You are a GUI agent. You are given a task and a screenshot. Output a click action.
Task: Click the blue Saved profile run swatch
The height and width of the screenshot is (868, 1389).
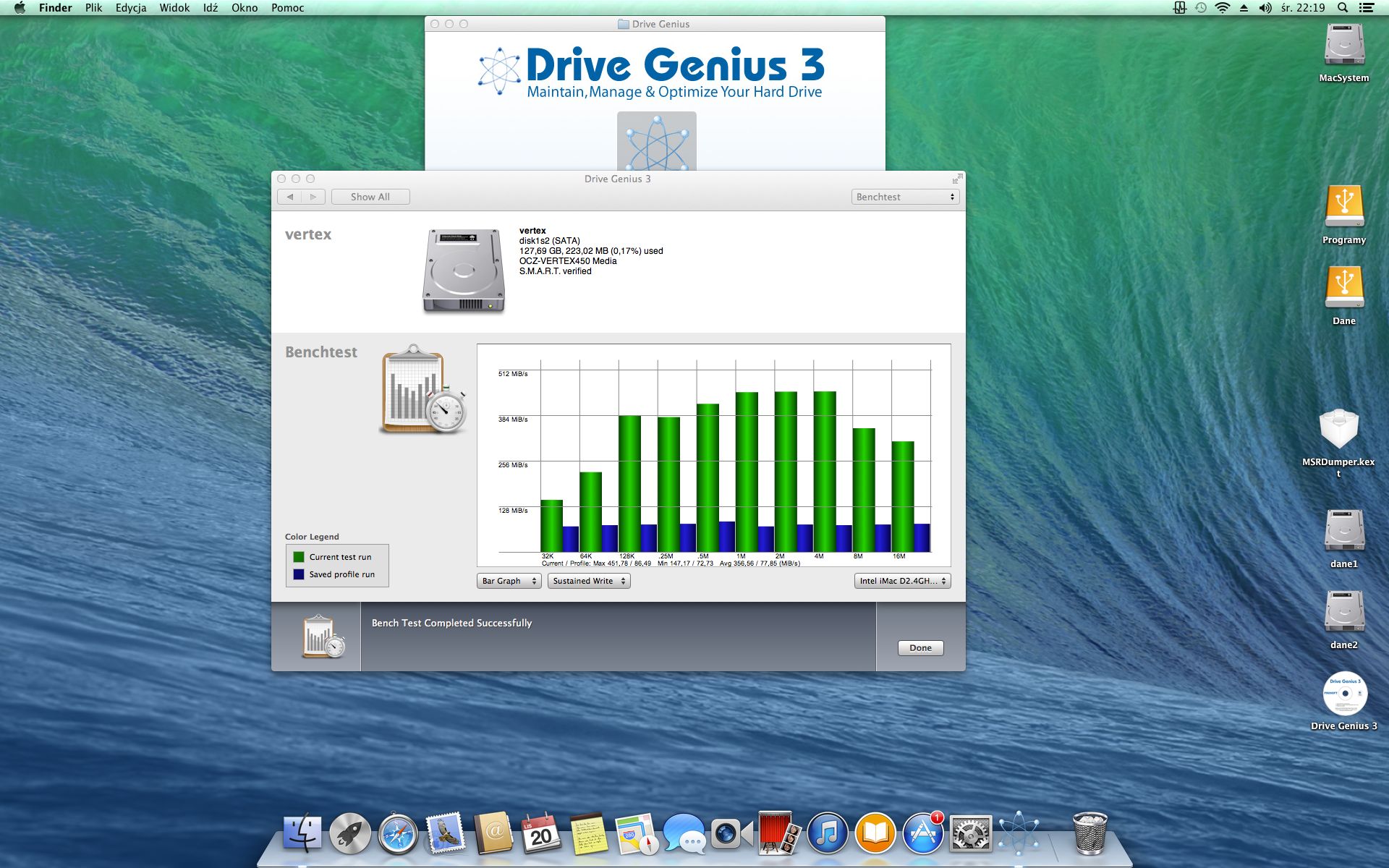(299, 574)
